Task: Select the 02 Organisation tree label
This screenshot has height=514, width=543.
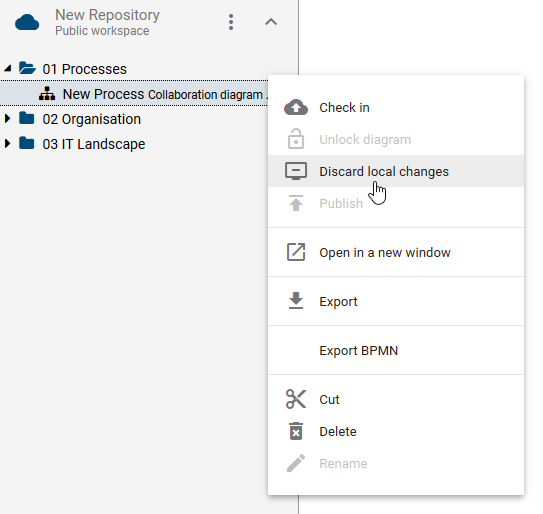Action: pyautogui.click(x=92, y=119)
